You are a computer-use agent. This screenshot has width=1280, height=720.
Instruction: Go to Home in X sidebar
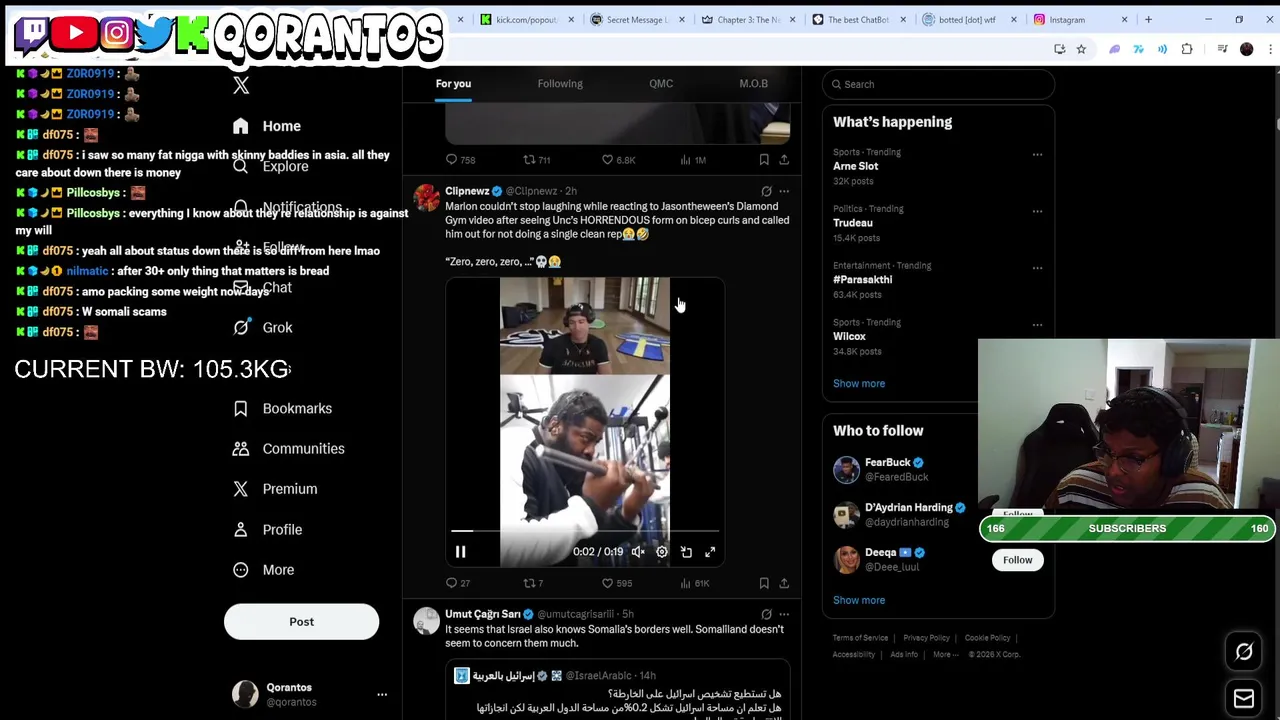click(267, 126)
